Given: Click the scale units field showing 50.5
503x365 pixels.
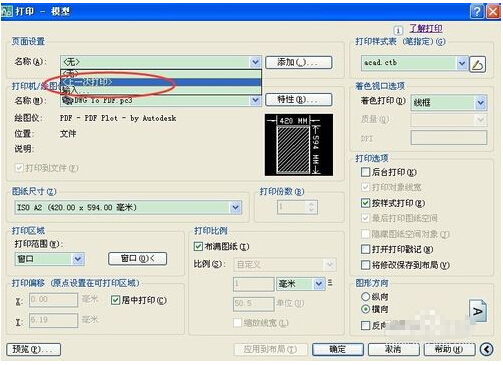Looking at the screenshot, I should click(253, 304).
